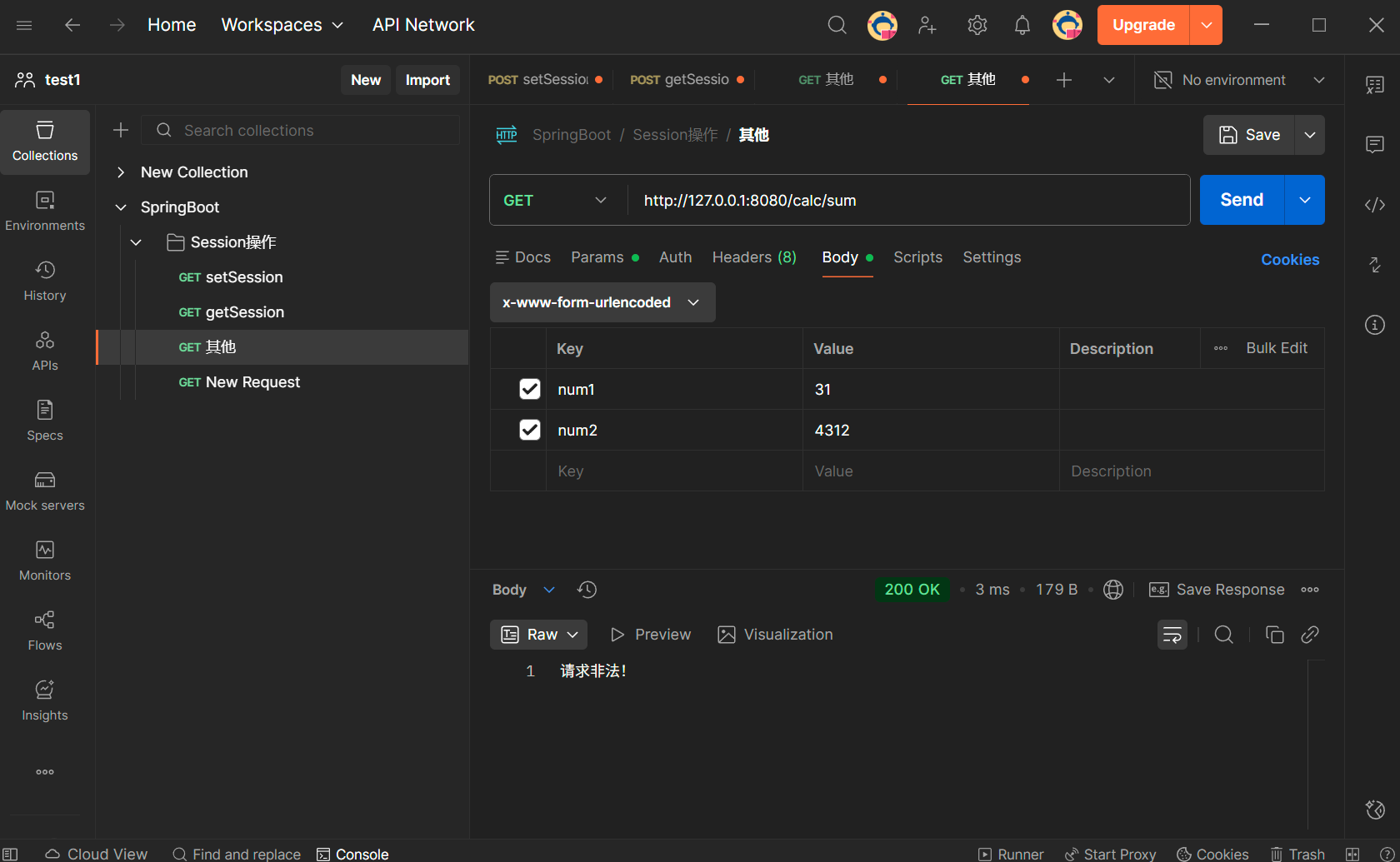Open the Send options dropdown arrow
The image size is (1400, 862).
coord(1305,200)
